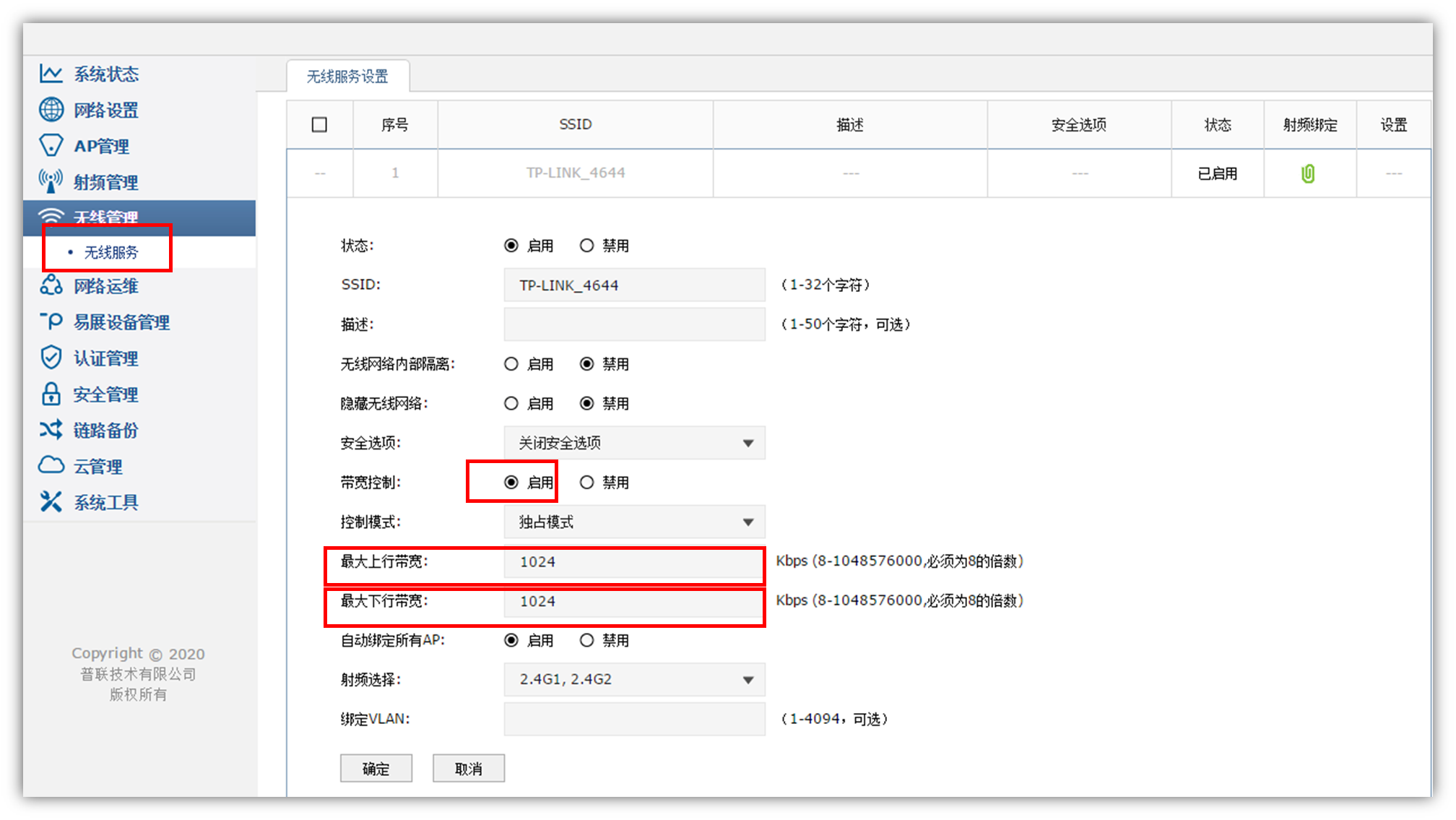Click the 绑定VLAN input field
Viewport: 1456px width, 820px height.
point(634,719)
